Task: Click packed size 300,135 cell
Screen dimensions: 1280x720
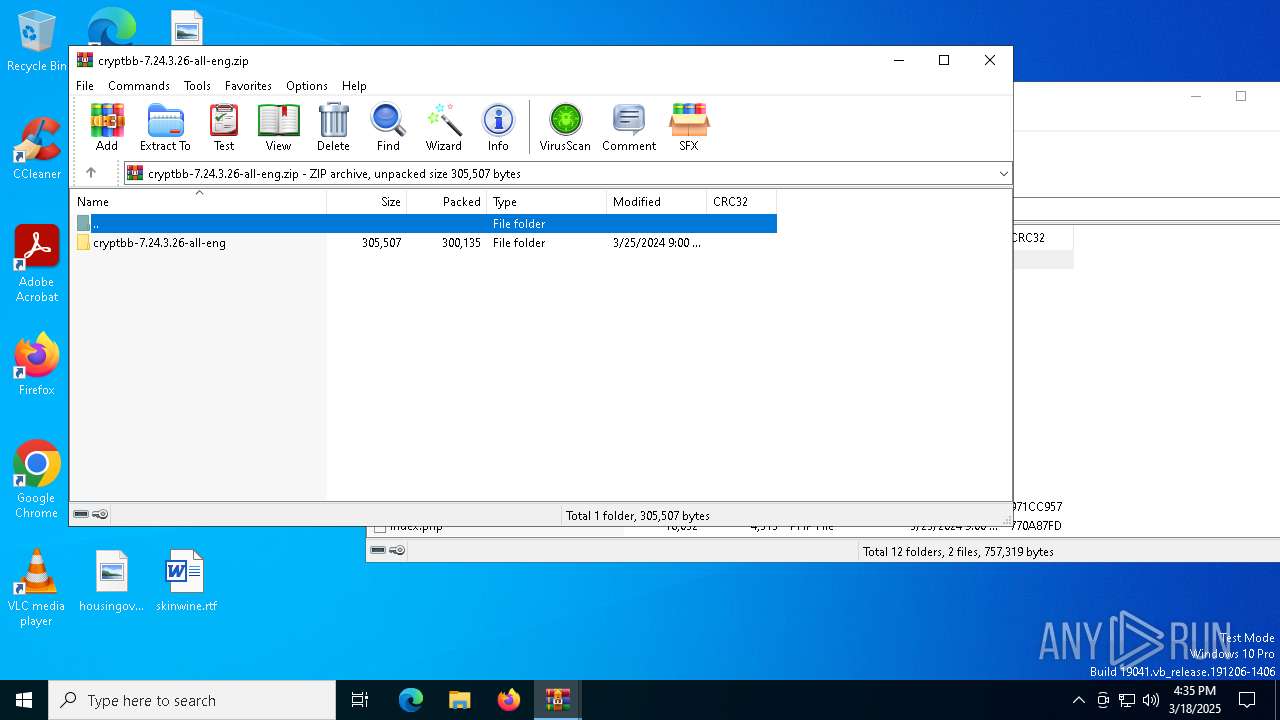Action: [461, 243]
